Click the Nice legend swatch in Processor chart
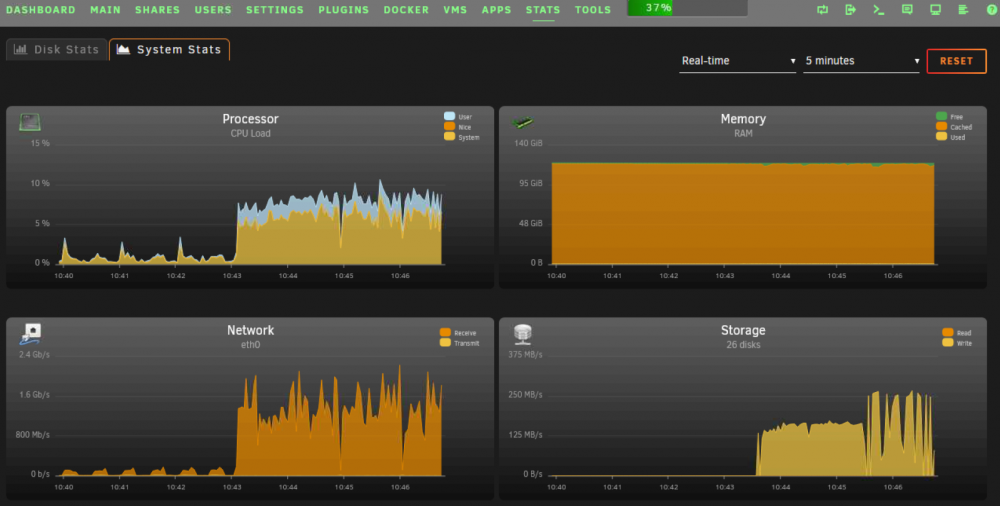 [449, 126]
